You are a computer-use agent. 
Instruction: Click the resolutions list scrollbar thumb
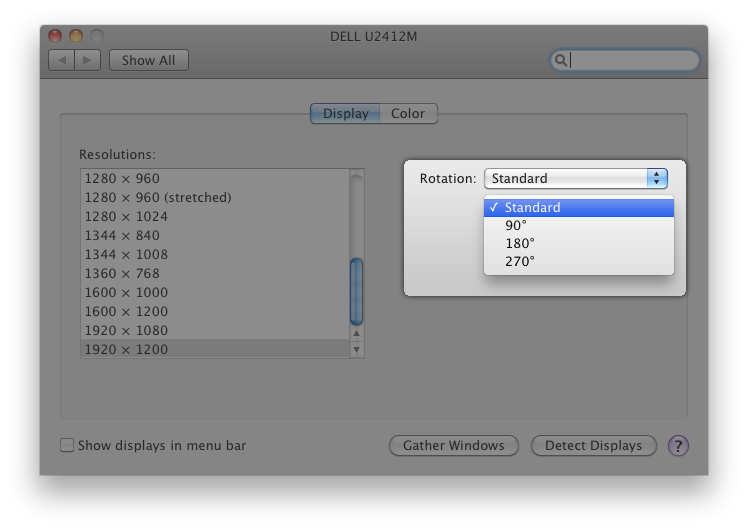coord(356,291)
